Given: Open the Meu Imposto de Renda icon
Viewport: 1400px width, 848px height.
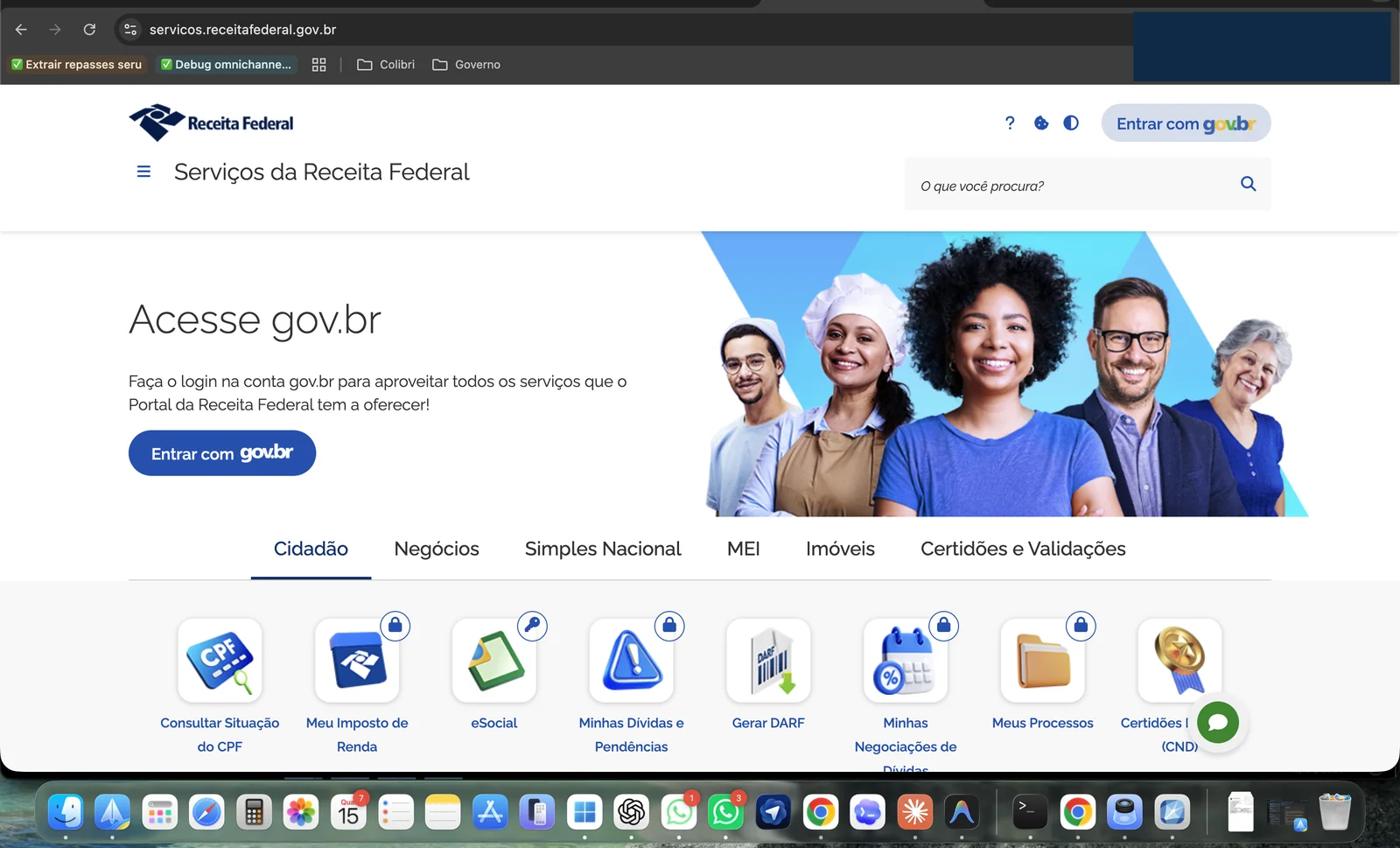Looking at the screenshot, I should click(357, 662).
